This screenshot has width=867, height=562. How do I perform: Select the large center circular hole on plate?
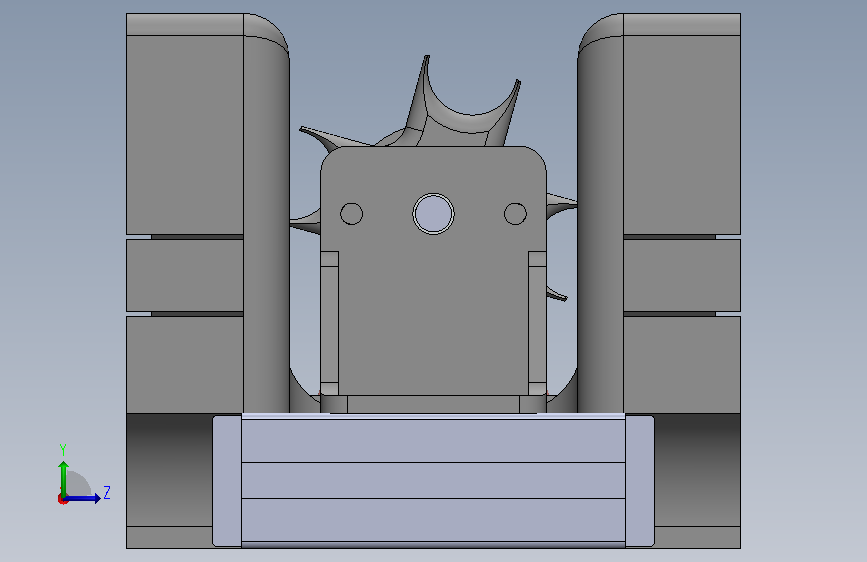pyautogui.click(x=434, y=214)
